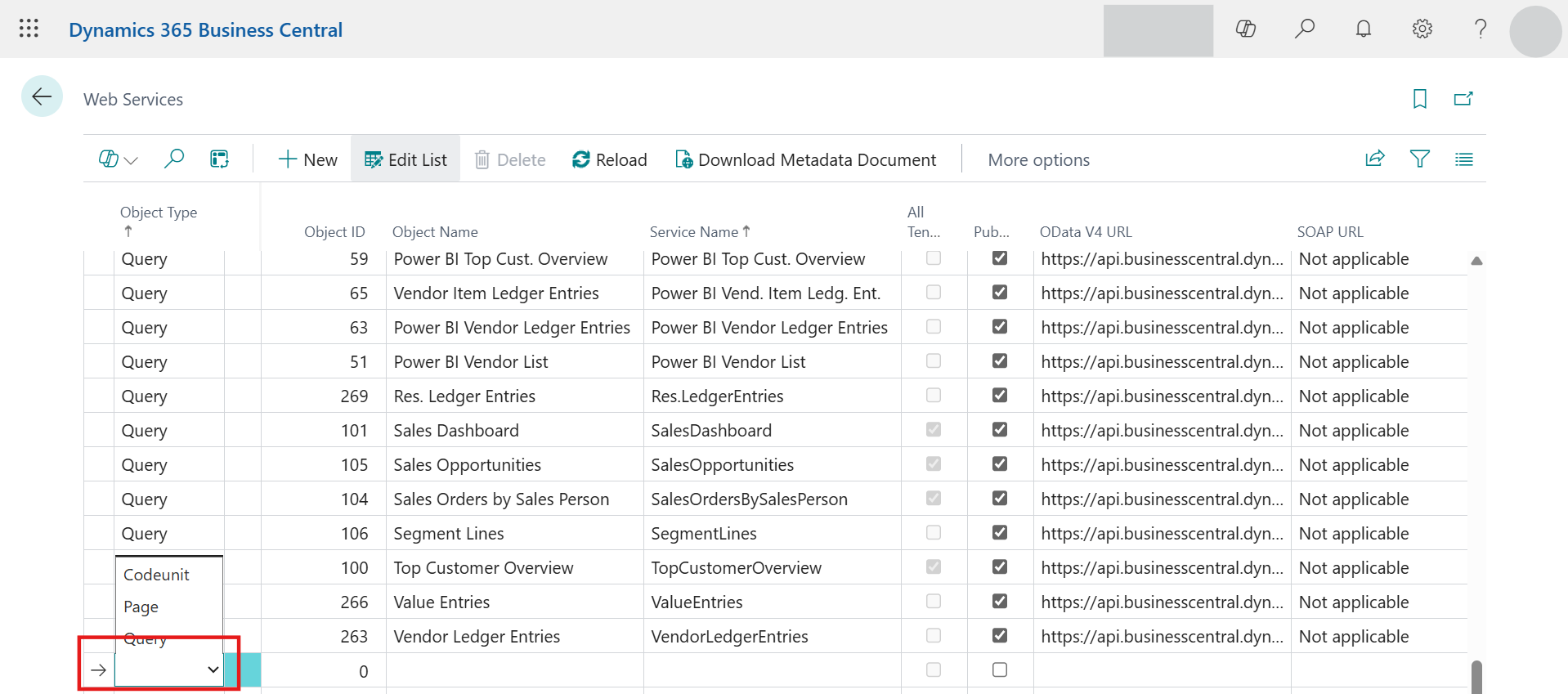The image size is (1568, 694).
Task: Click Download Metadata Document
Action: coord(805,160)
